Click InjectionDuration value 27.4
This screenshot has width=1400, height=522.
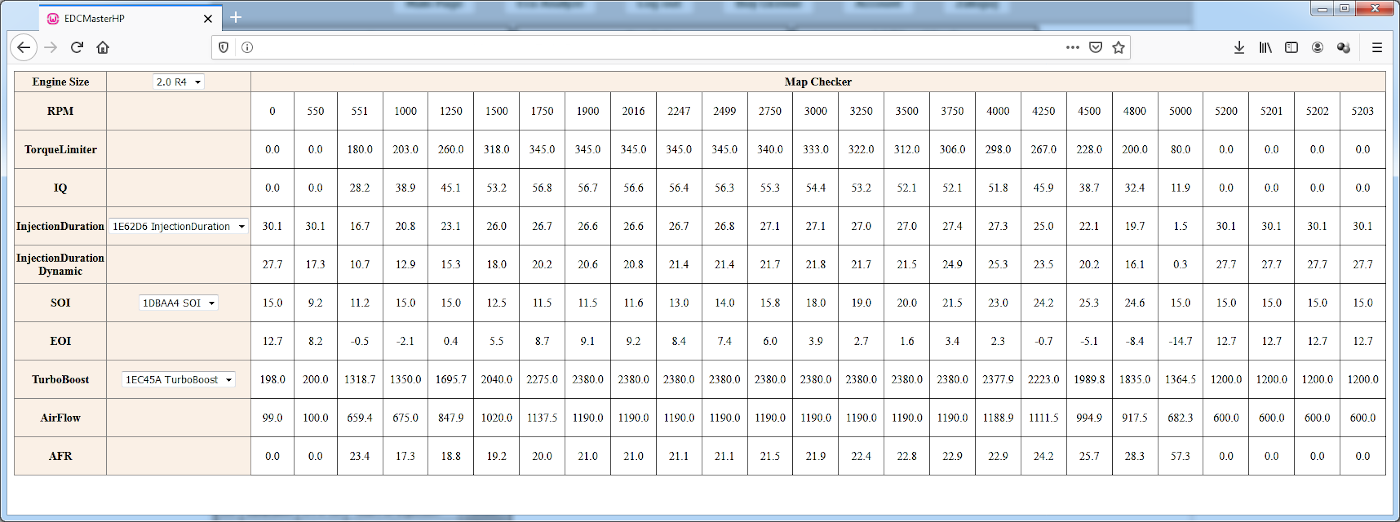(952, 227)
